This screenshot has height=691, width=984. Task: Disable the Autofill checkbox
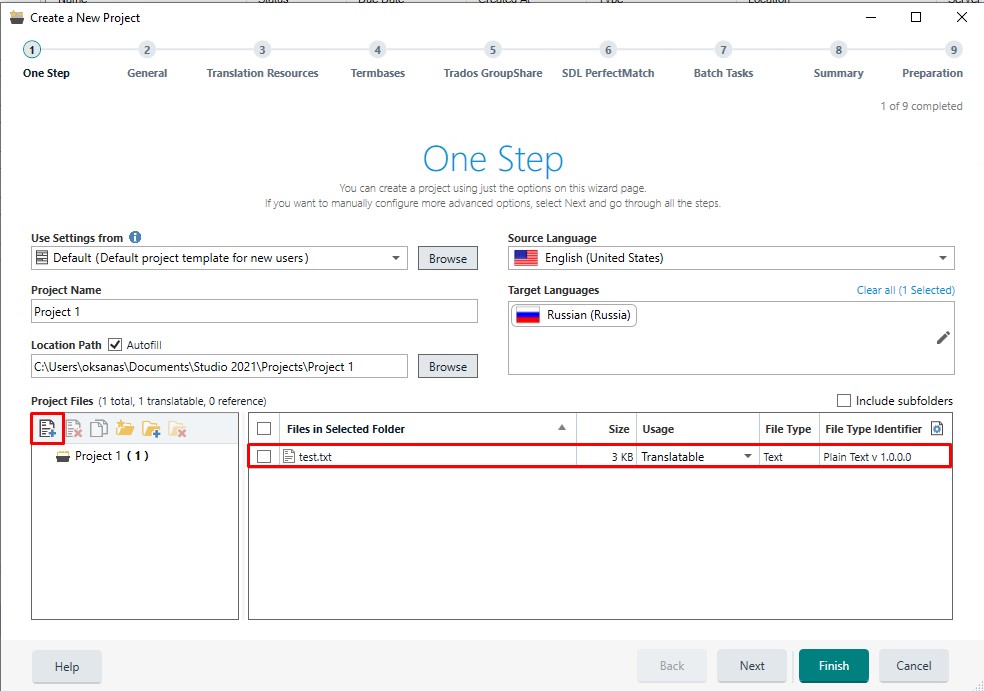tap(115, 345)
